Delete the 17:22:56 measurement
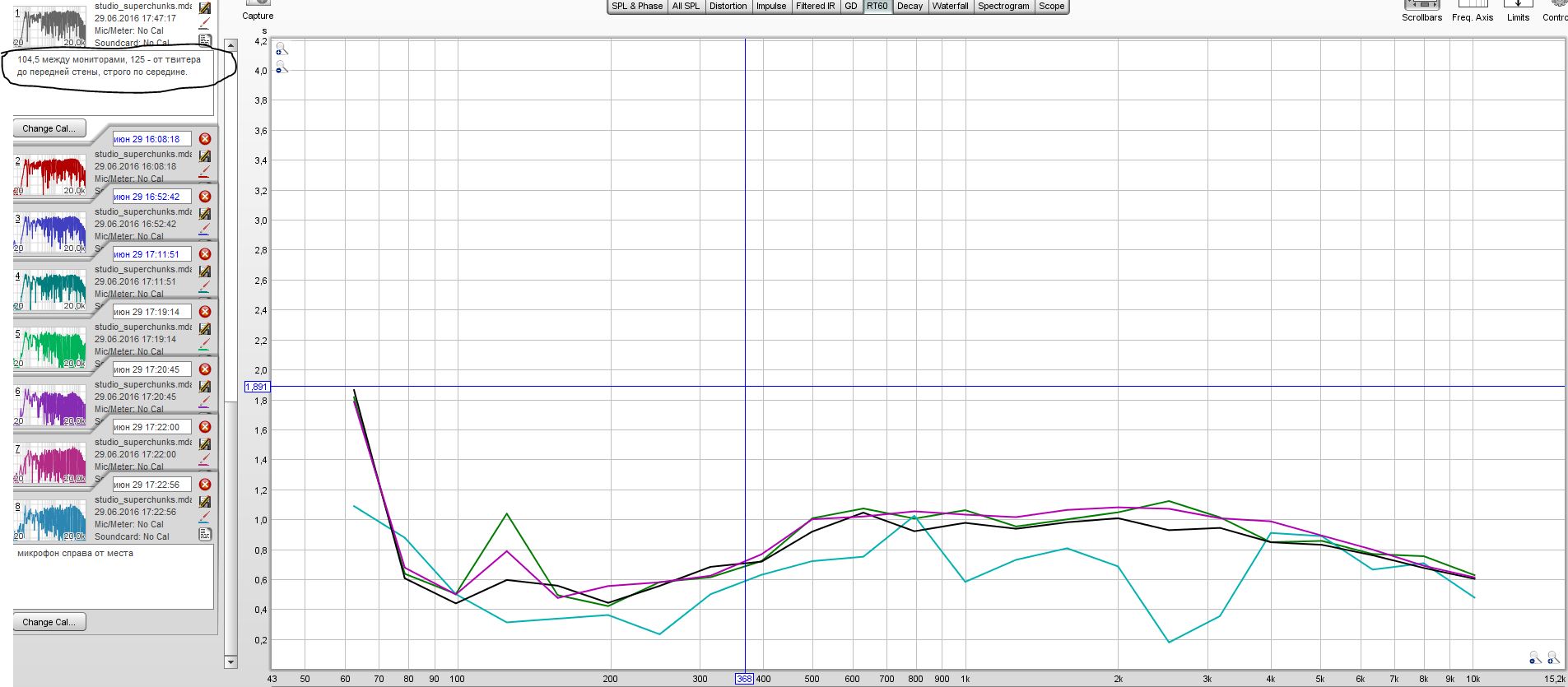The width and height of the screenshot is (1568, 687). (x=205, y=485)
